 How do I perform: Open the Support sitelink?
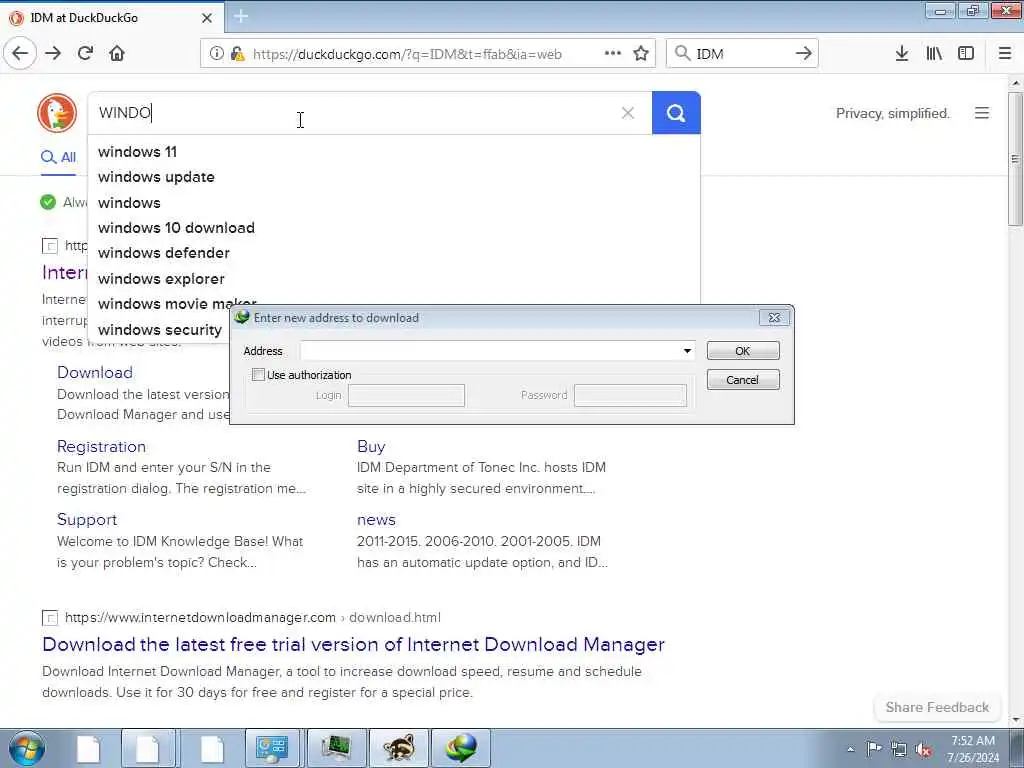(87, 519)
